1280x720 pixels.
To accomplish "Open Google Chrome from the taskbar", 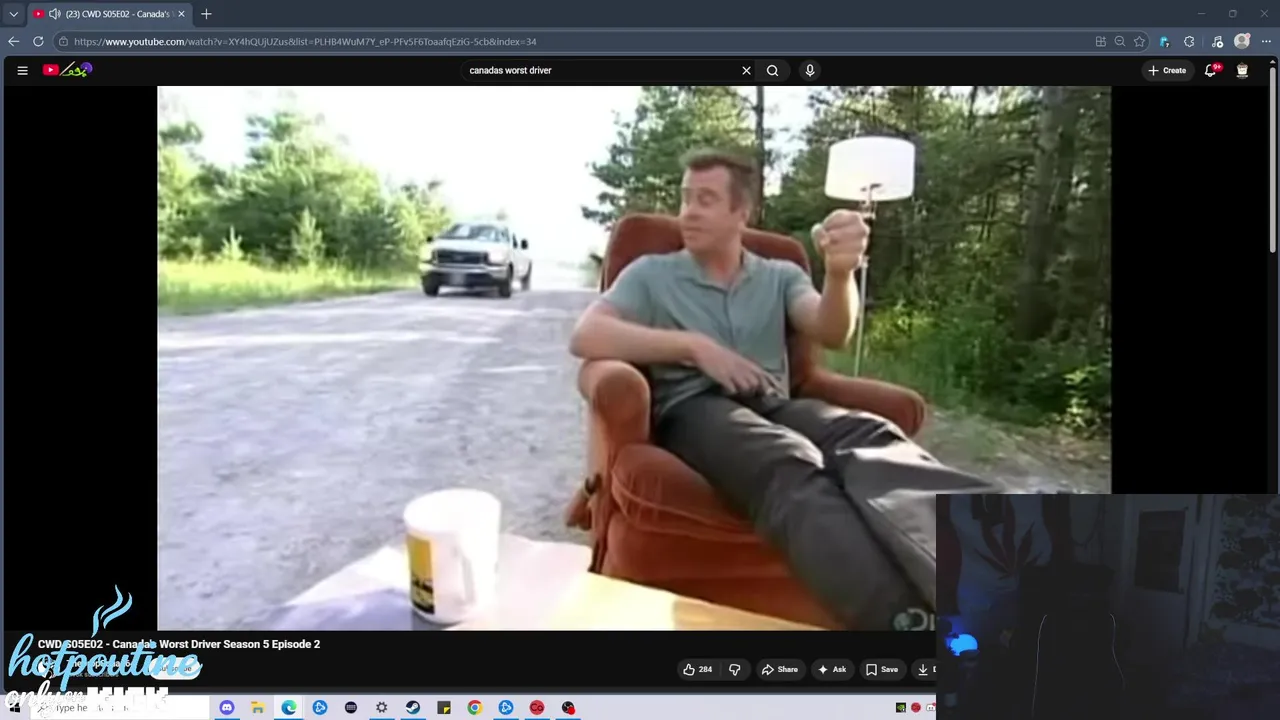I will click(475, 708).
